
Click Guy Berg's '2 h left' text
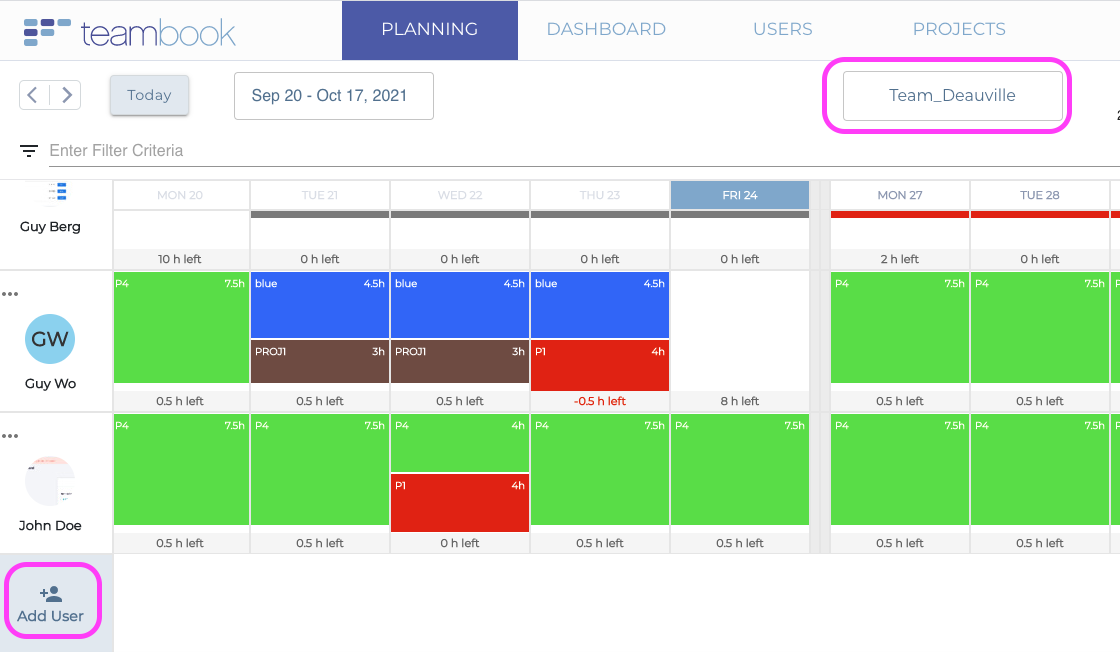tap(899, 259)
